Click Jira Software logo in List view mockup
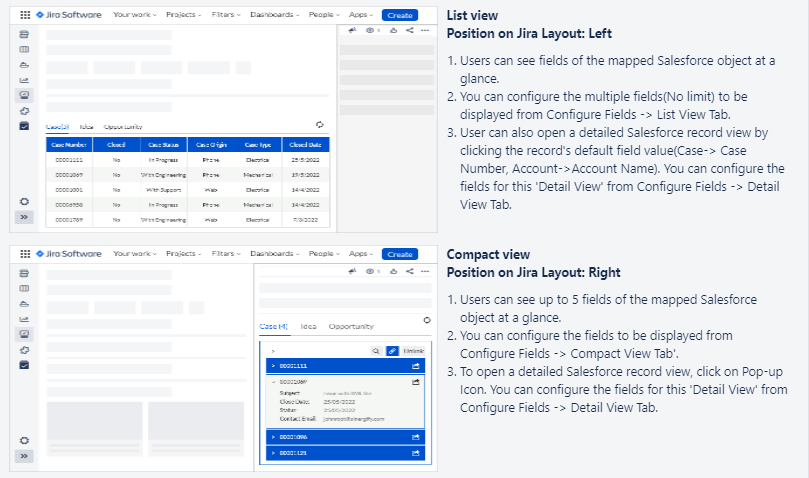Screen dimensions: 809x478 pos(69,15)
